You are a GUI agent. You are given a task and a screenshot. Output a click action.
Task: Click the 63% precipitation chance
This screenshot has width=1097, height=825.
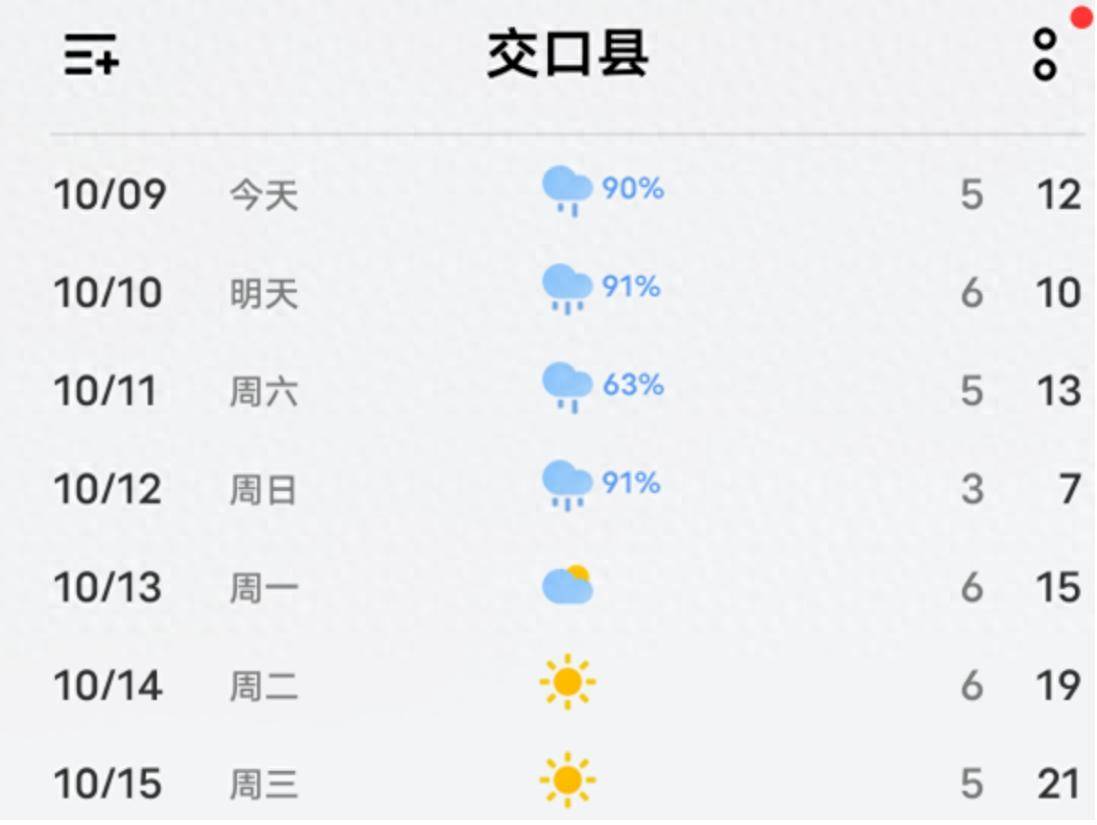pyautogui.click(x=633, y=384)
